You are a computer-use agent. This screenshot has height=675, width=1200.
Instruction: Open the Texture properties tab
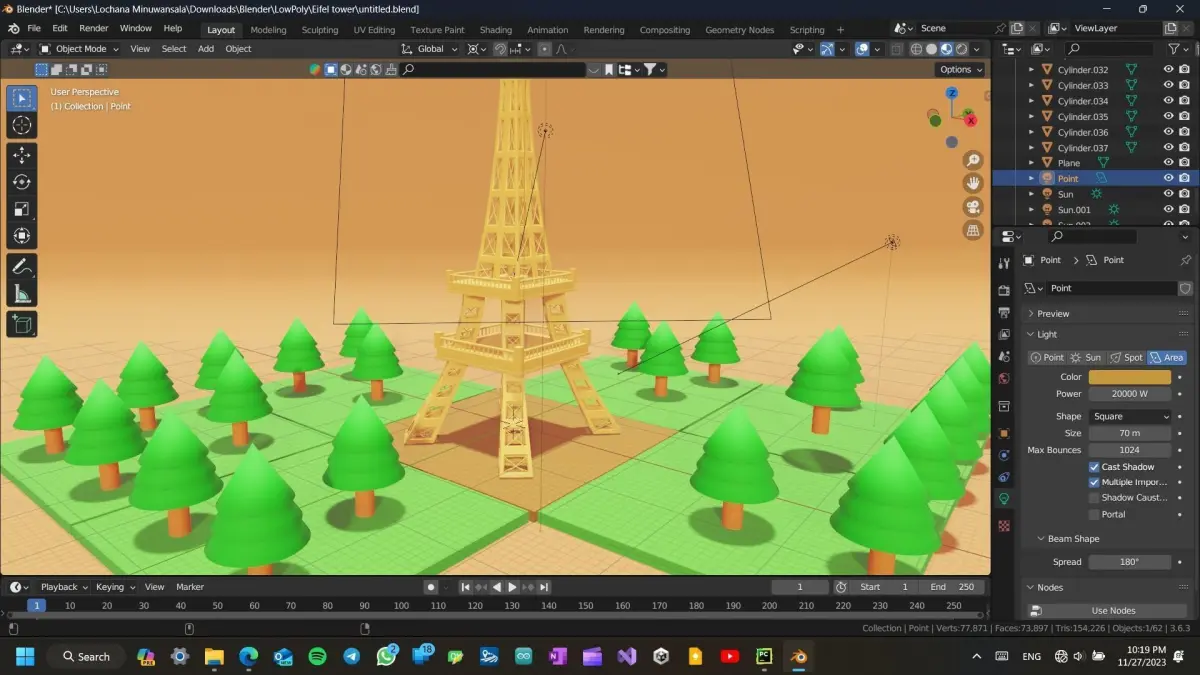(1004, 525)
